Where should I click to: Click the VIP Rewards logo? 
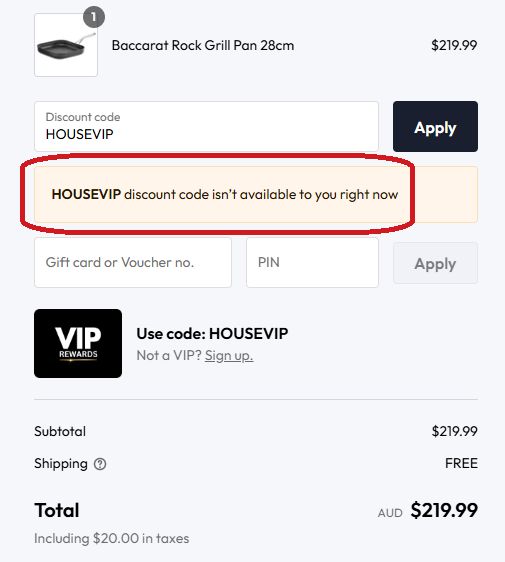78,343
